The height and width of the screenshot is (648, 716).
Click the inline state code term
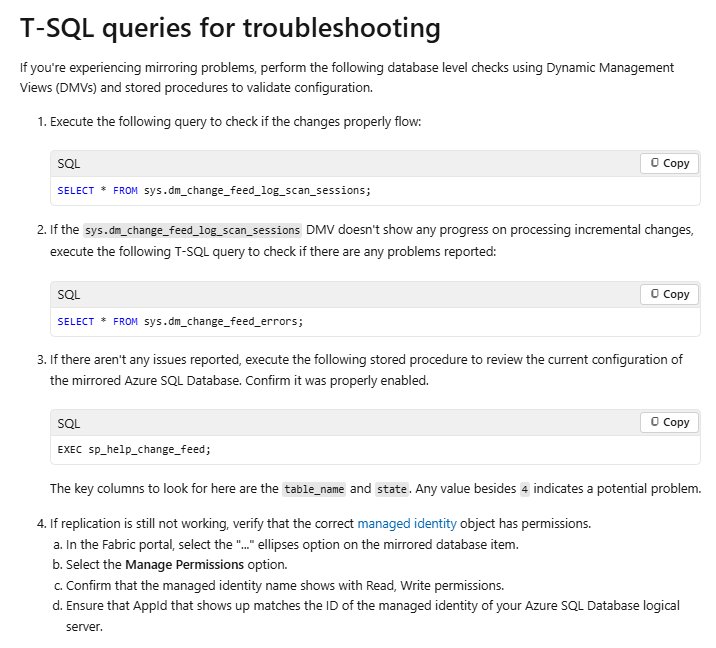391,489
